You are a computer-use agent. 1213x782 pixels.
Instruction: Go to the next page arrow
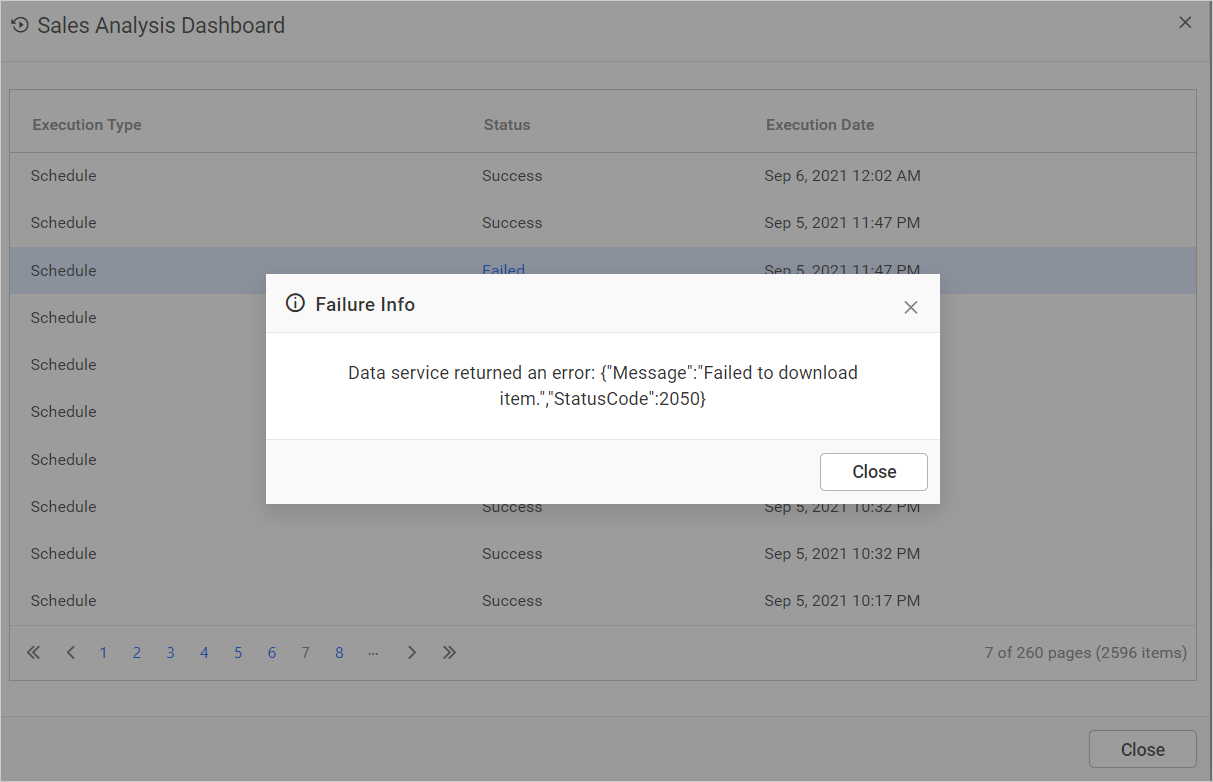click(412, 653)
